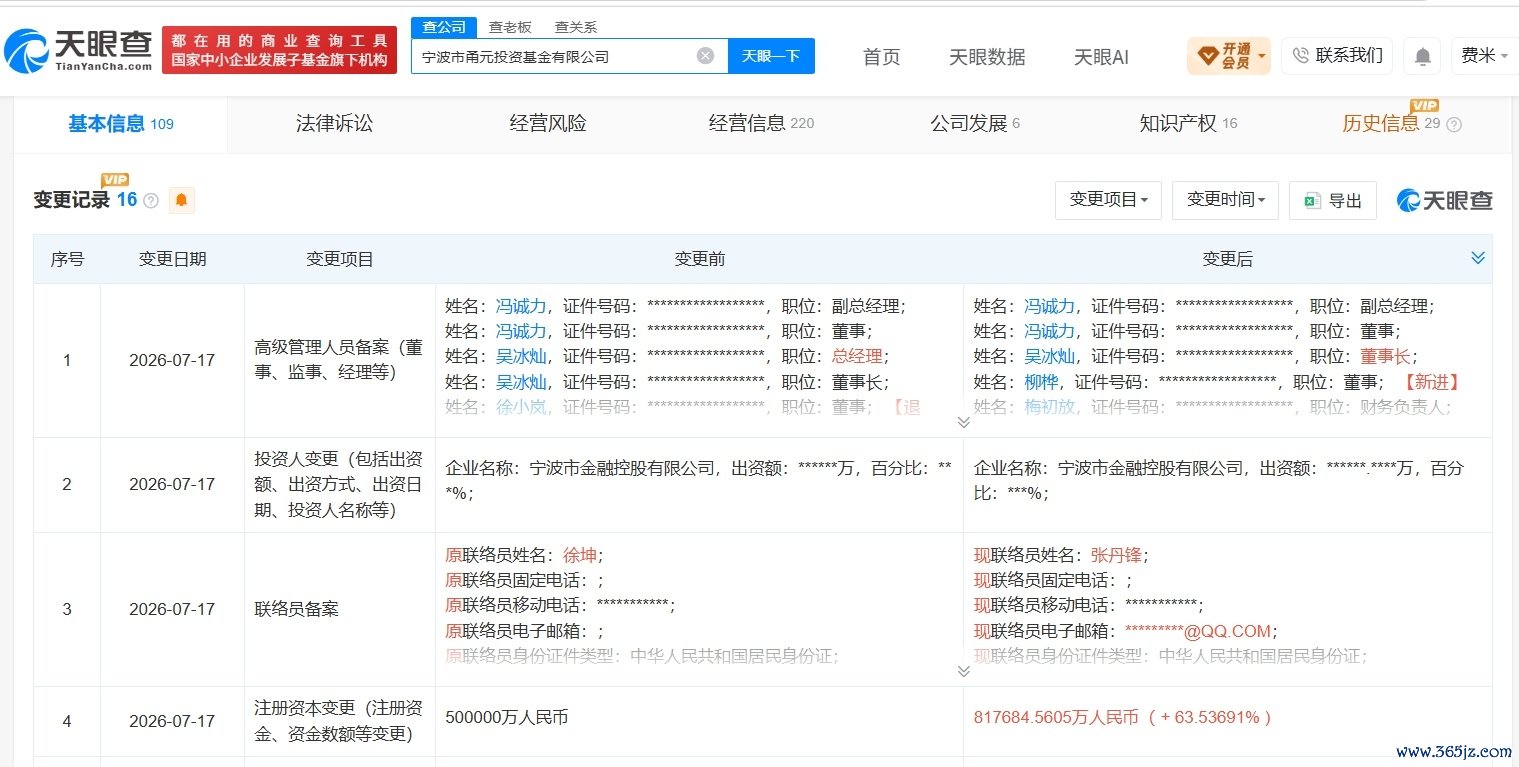
Task: Open the 变更项目 filter dropdown
Action: [x=1108, y=200]
